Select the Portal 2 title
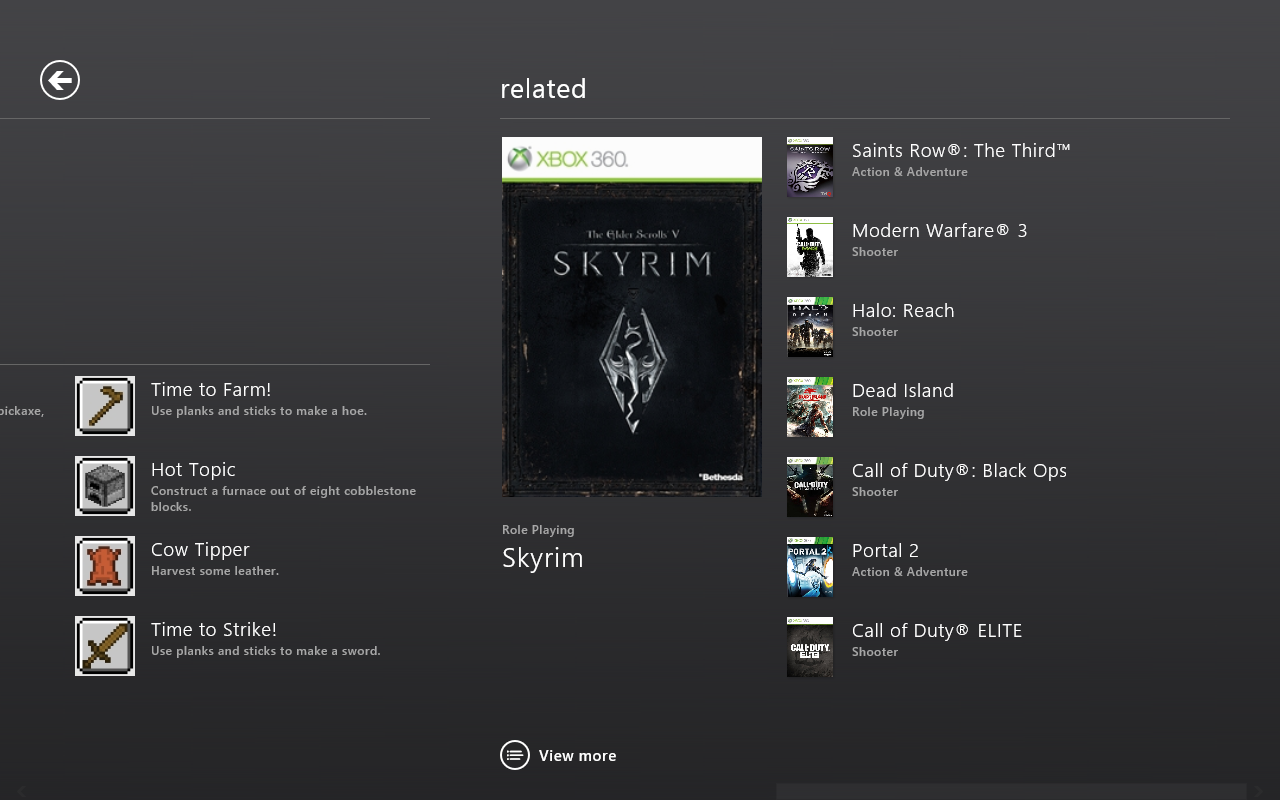The width and height of the screenshot is (1280, 800). pyautogui.click(x=885, y=550)
